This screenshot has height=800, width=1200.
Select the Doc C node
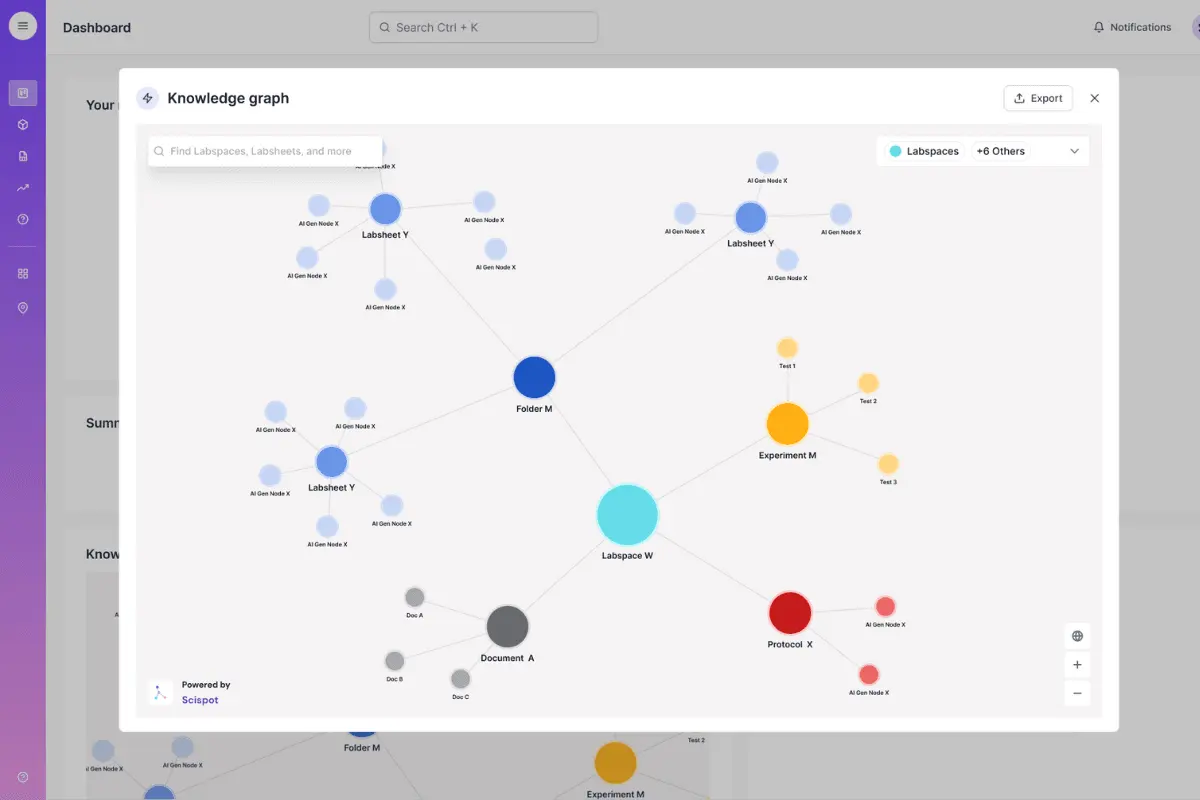click(460, 679)
